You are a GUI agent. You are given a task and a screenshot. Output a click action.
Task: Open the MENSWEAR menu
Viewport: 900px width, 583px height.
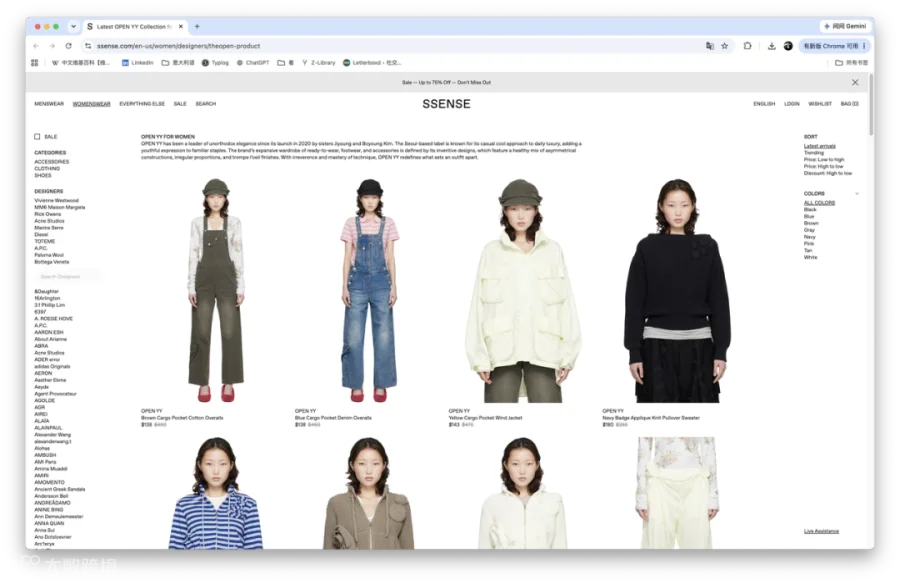(x=49, y=104)
